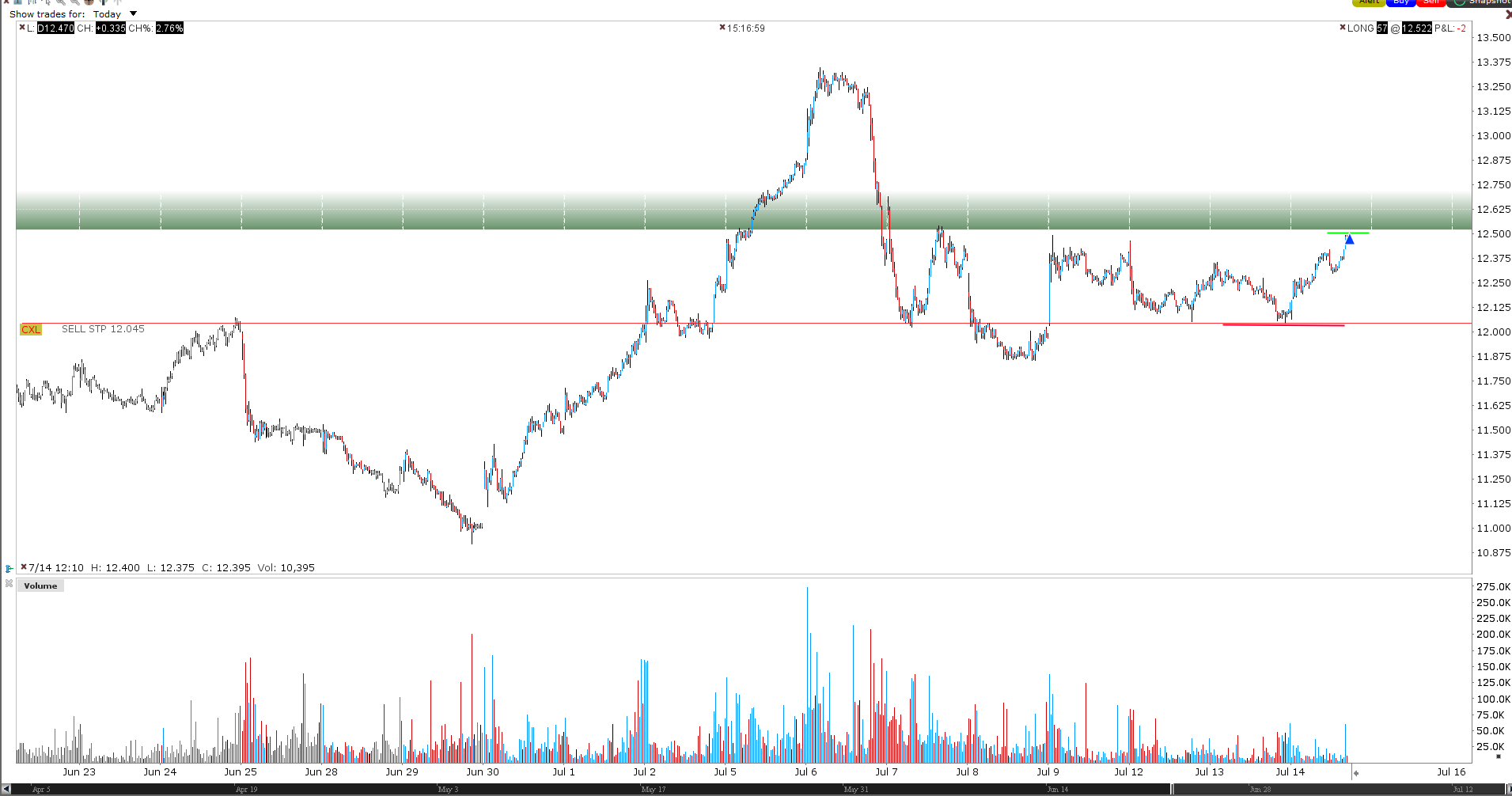Click the Volume study label
This screenshot has height=796, width=1512.
click(40, 586)
